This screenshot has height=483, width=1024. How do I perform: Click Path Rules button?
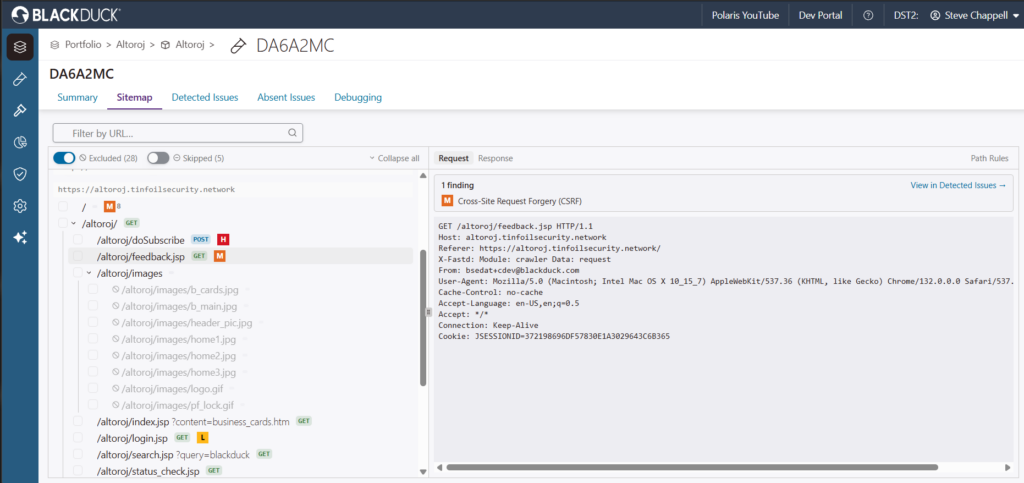coord(989,158)
